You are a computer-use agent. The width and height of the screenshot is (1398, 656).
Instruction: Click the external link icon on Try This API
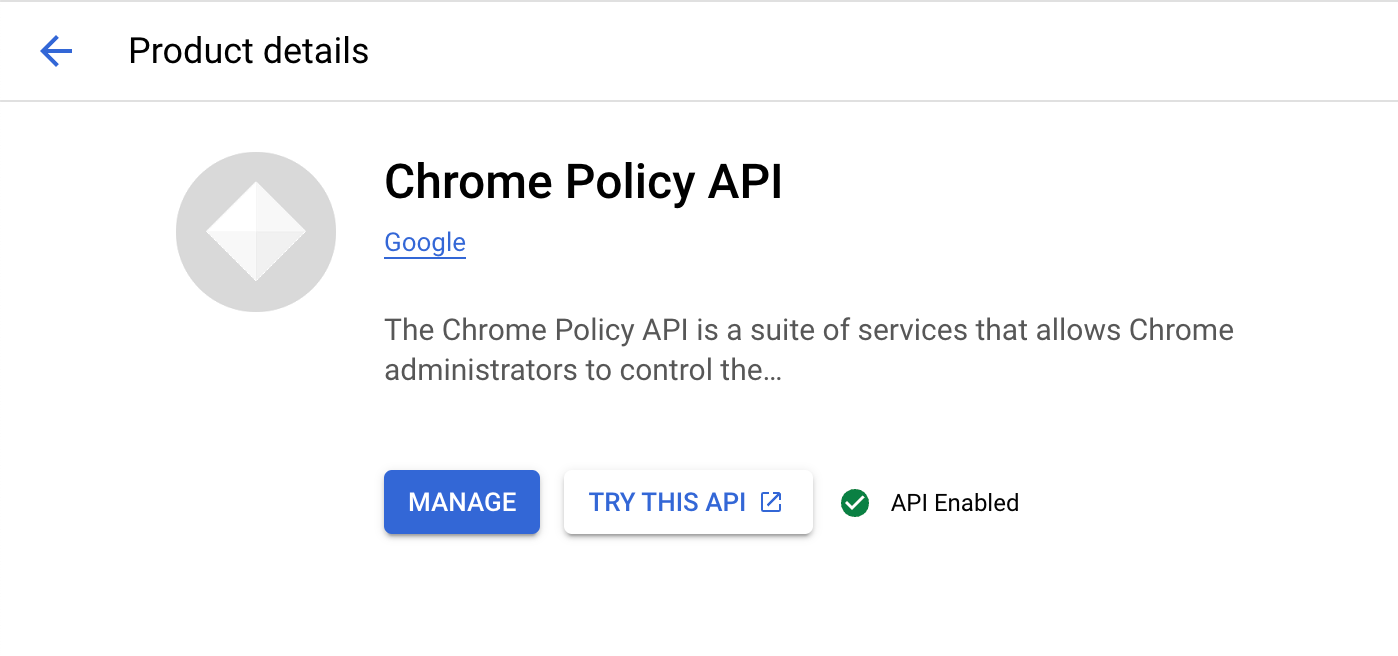pyautogui.click(x=771, y=502)
